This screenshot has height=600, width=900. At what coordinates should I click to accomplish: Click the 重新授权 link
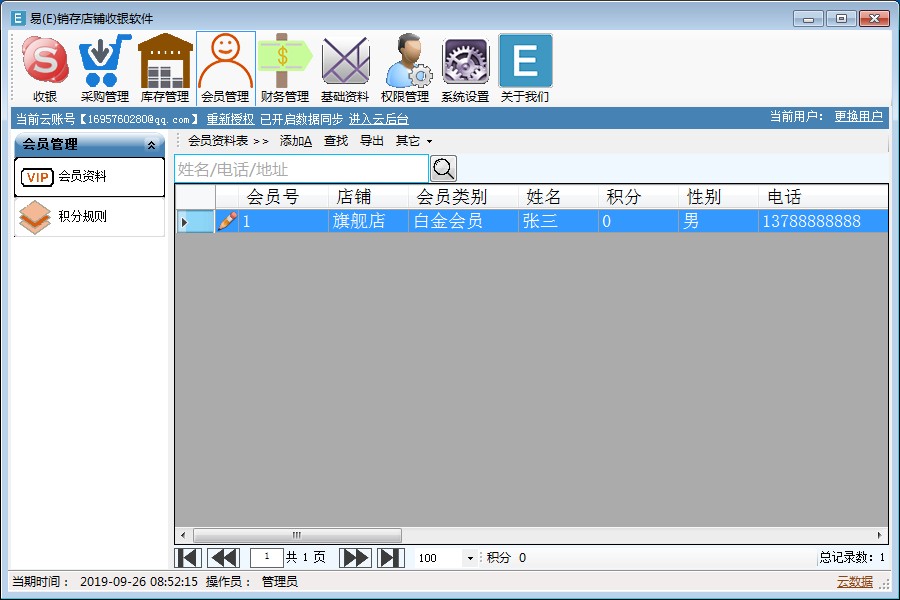[230, 119]
